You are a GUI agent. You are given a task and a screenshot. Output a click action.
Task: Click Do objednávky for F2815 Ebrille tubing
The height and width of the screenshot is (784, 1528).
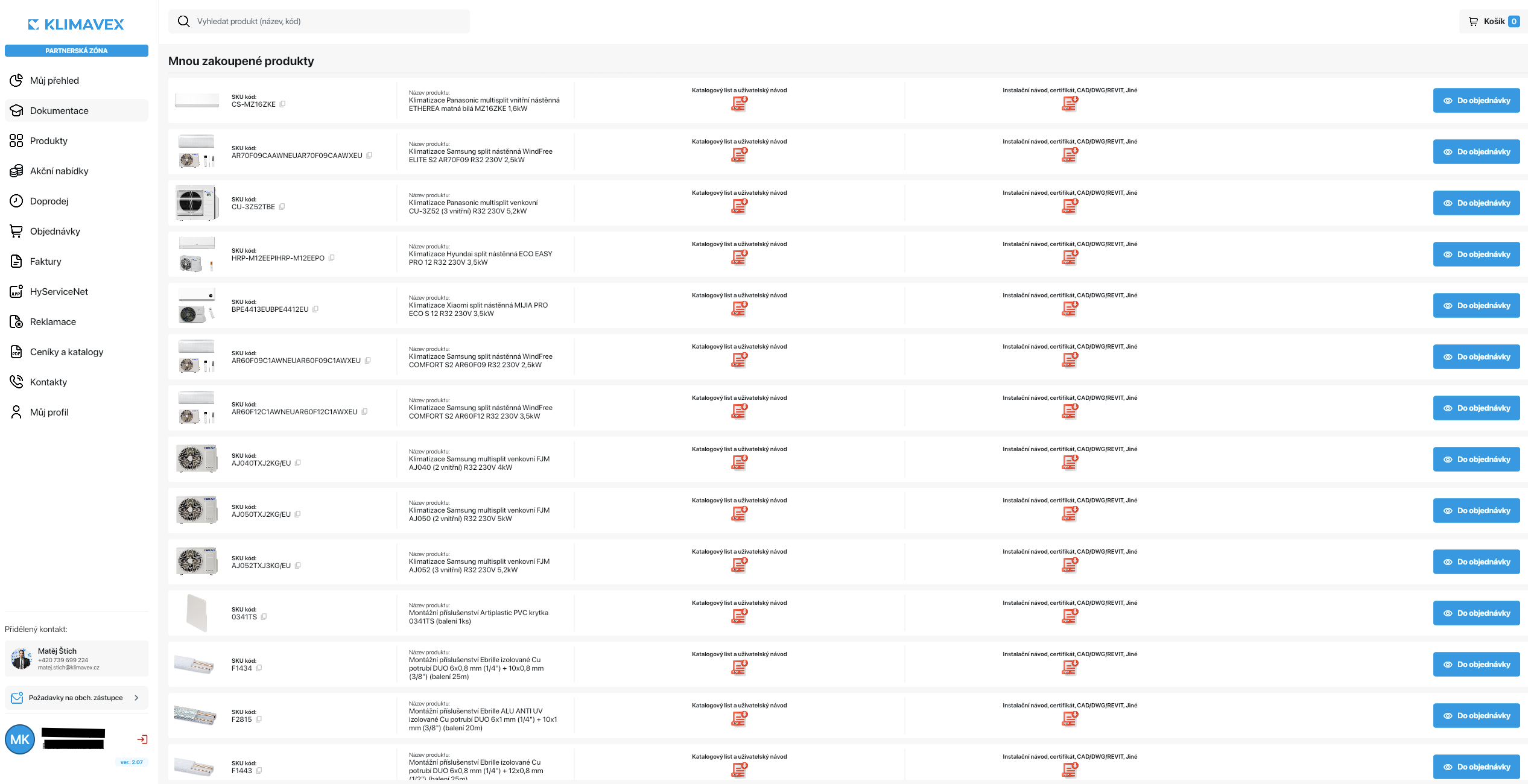point(1476,716)
